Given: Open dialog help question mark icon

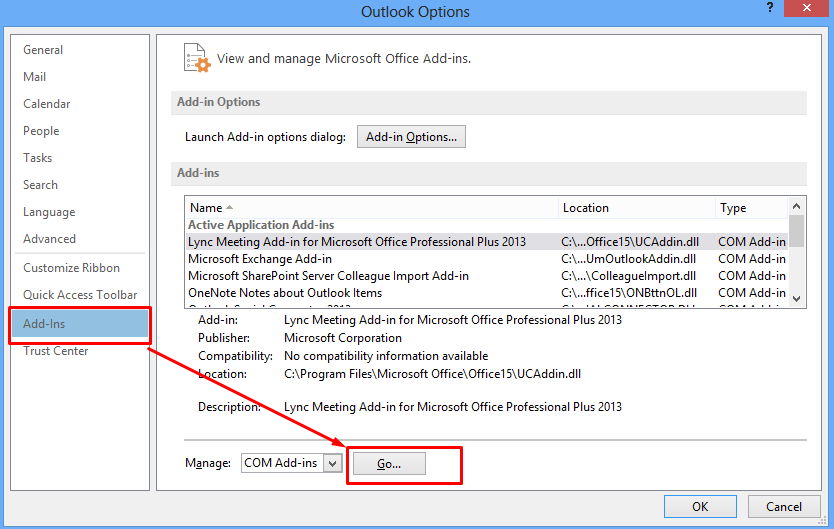Looking at the screenshot, I should click(x=770, y=7).
